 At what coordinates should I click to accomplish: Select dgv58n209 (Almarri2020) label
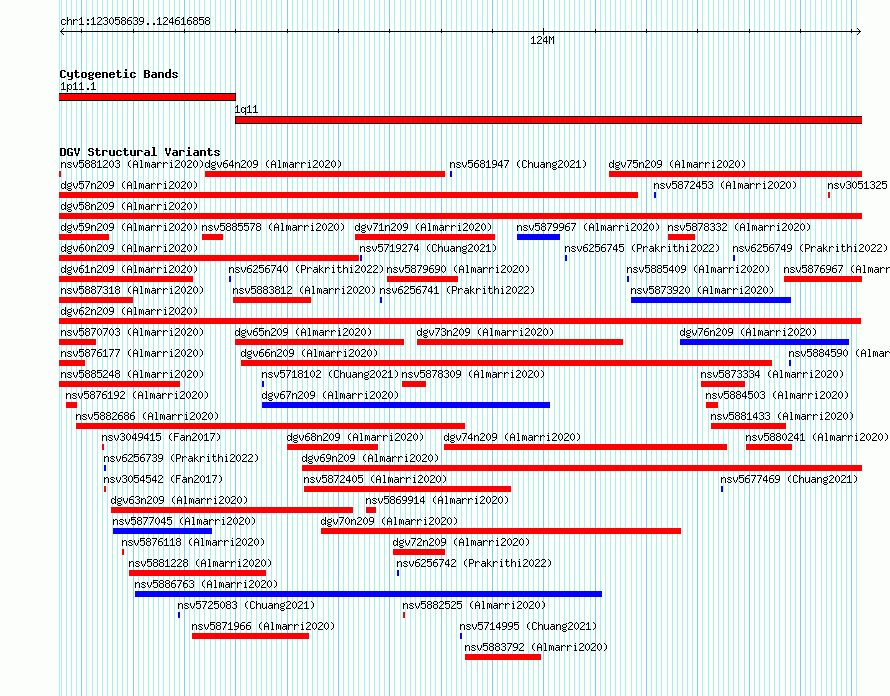(129, 206)
